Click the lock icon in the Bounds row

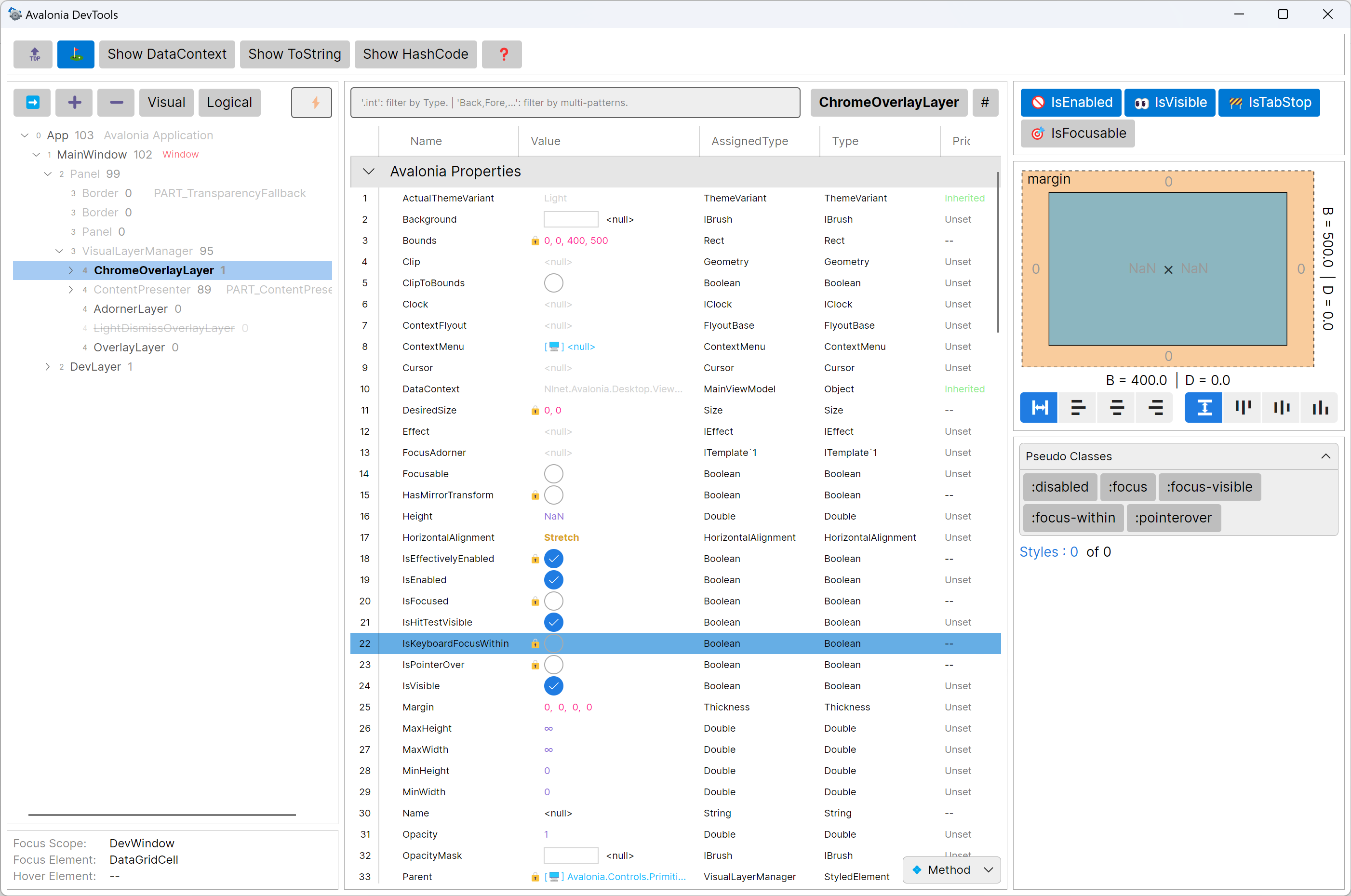[x=535, y=241]
